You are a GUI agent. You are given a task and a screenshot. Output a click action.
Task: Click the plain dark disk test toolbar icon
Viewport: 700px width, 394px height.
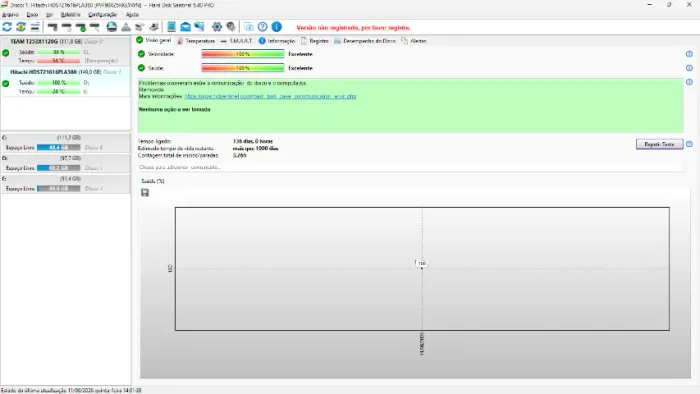tap(52, 27)
